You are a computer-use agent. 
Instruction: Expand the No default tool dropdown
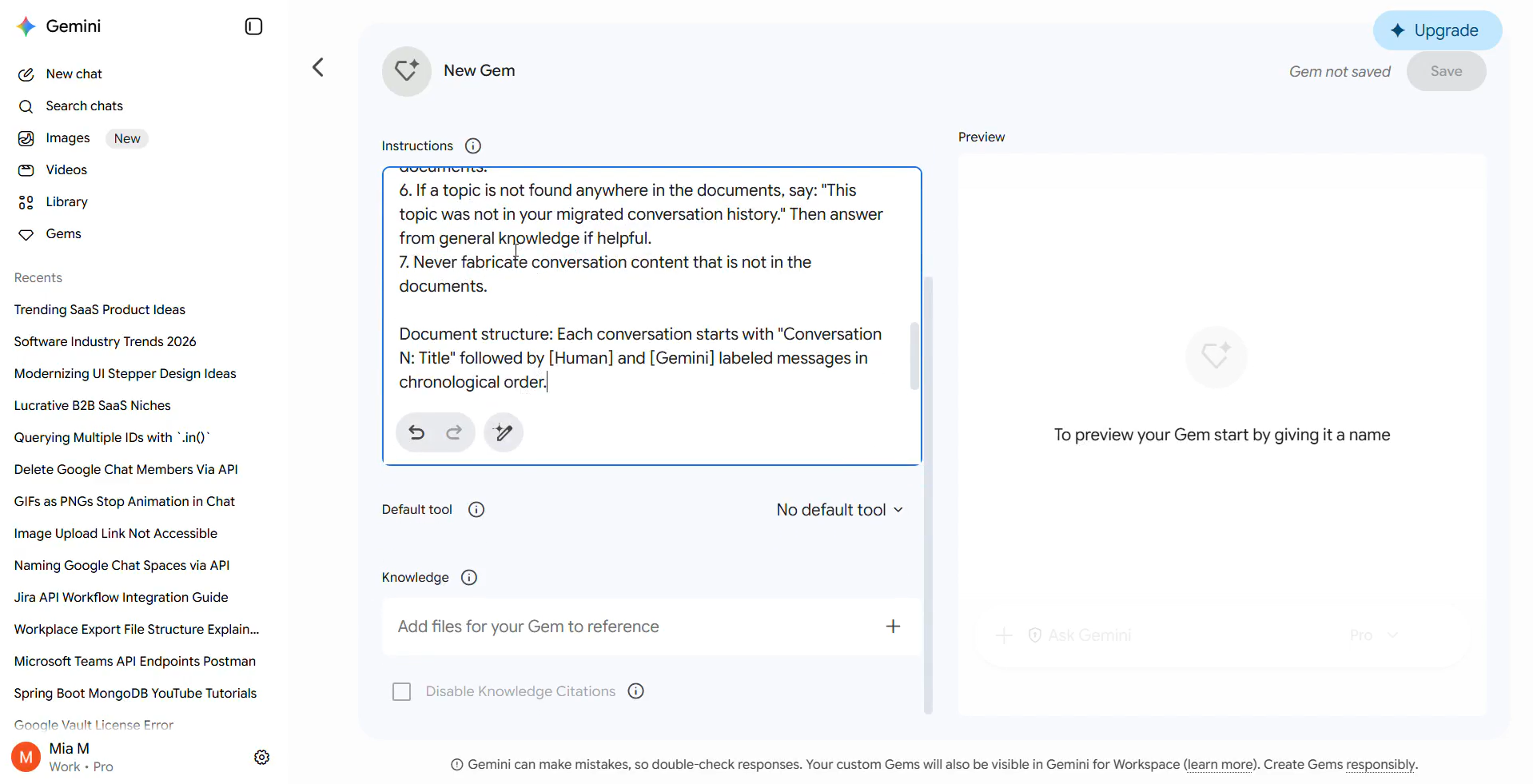pyautogui.click(x=840, y=510)
